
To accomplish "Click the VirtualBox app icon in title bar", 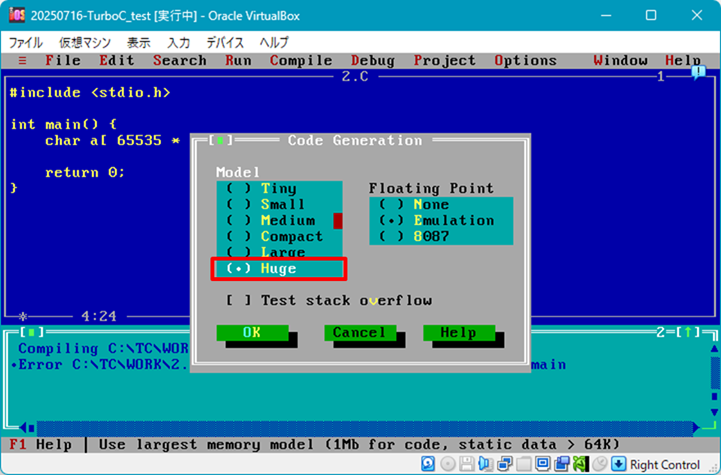I will click(x=17, y=15).
